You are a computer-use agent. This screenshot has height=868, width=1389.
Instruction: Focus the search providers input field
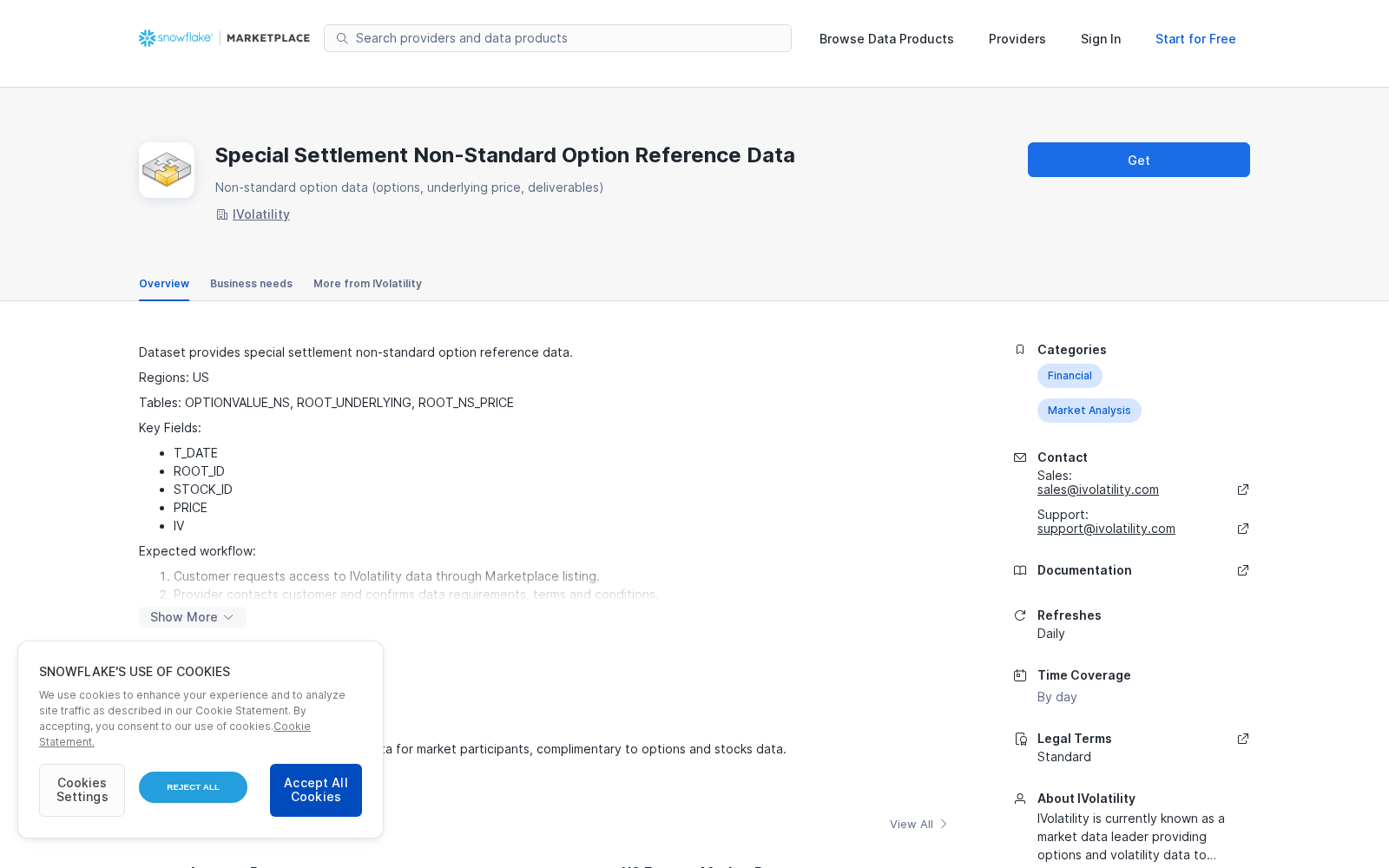557,38
